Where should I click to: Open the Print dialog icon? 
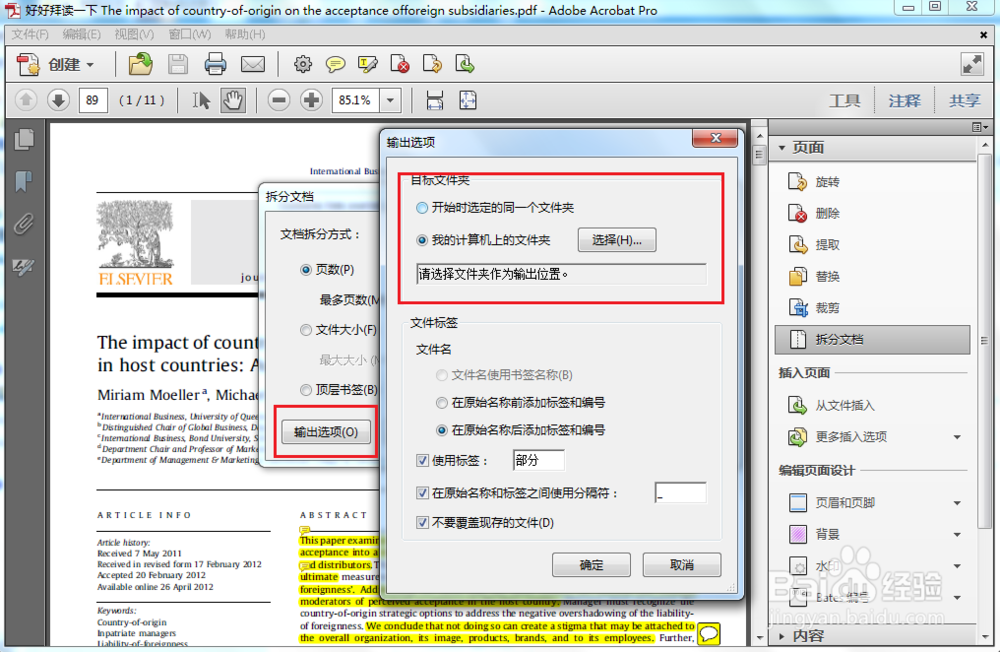coord(217,63)
